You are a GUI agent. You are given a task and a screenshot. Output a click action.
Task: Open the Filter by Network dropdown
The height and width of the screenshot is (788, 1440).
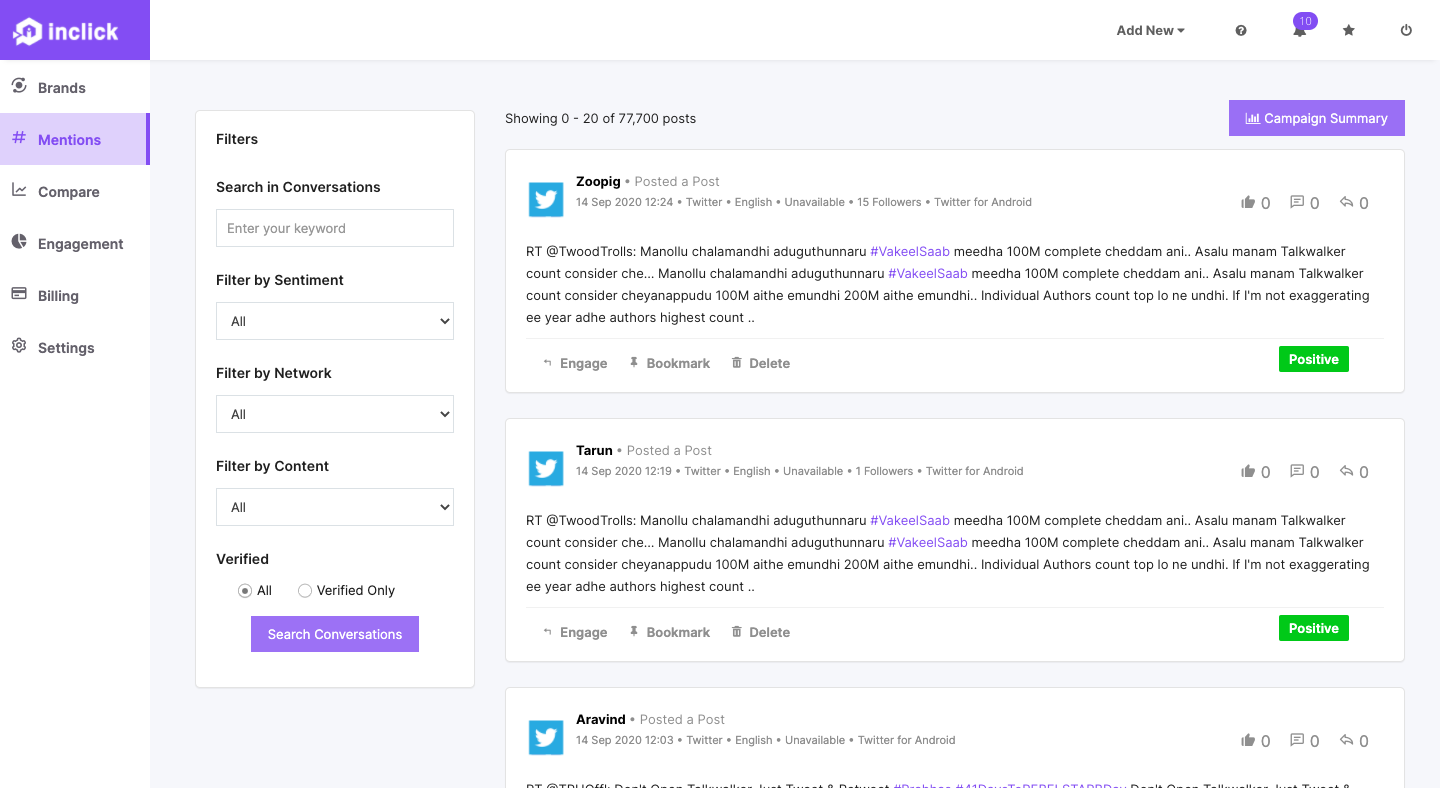[335, 414]
